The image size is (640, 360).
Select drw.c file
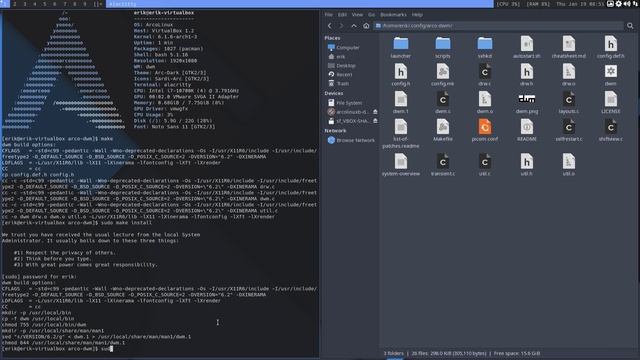(x=484, y=75)
